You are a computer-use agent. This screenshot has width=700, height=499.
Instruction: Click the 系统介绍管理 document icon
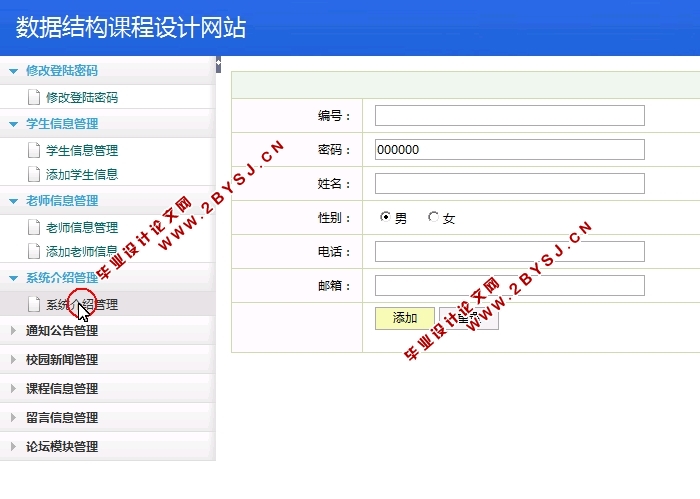(34, 304)
